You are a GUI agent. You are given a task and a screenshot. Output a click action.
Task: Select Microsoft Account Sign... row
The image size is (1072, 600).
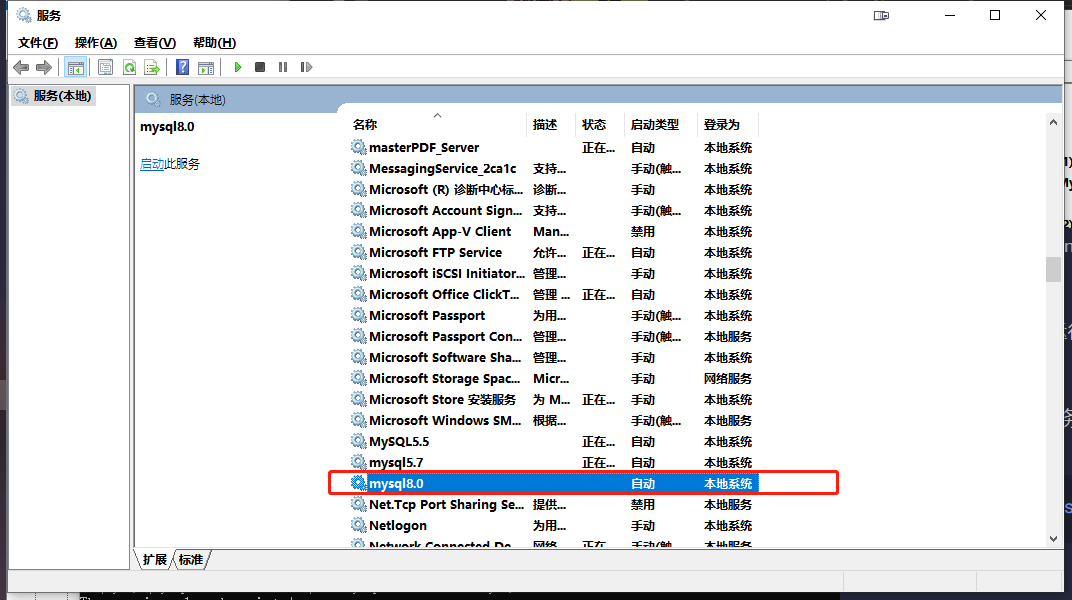click(x=554, y=210)
